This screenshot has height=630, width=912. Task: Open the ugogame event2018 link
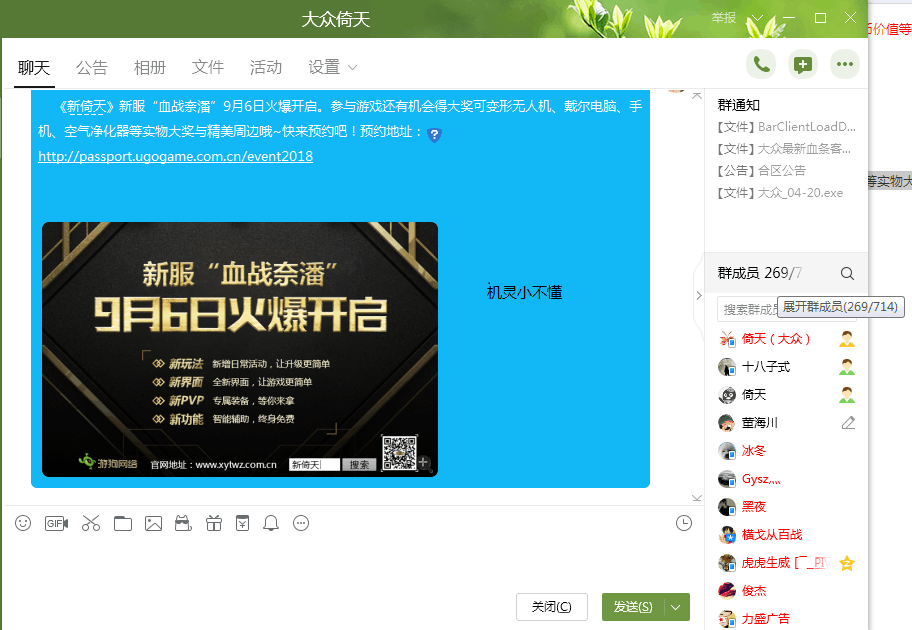(174, 156)
